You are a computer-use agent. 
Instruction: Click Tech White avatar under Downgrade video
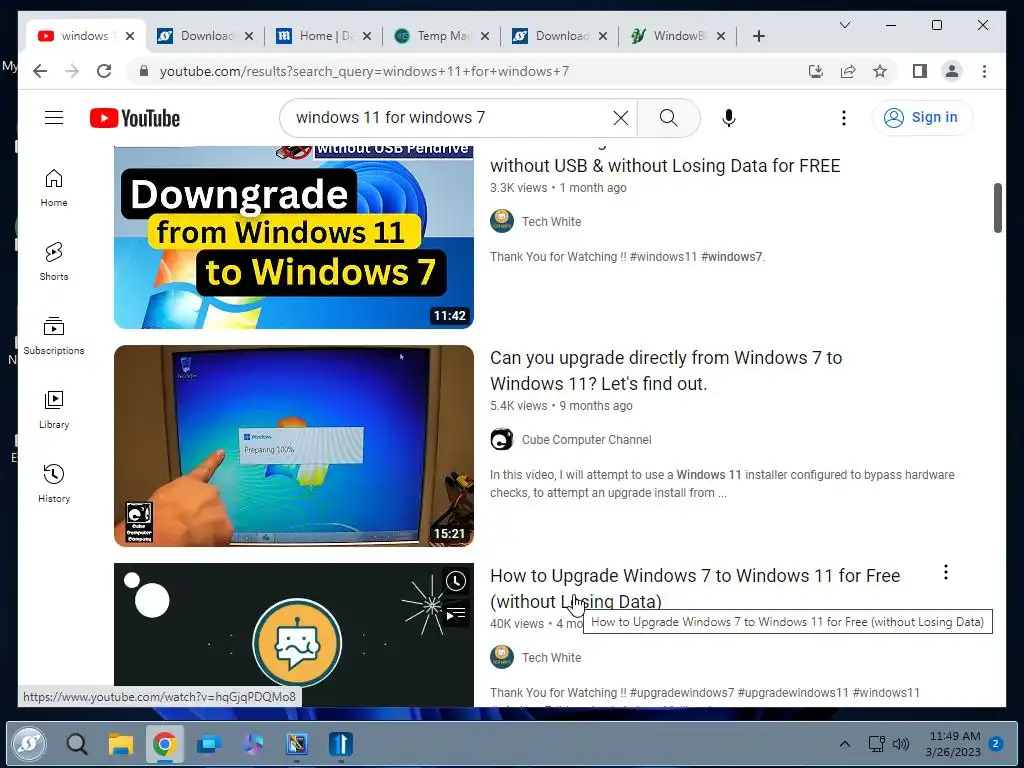pyautogui.click(x=502, y=221)
